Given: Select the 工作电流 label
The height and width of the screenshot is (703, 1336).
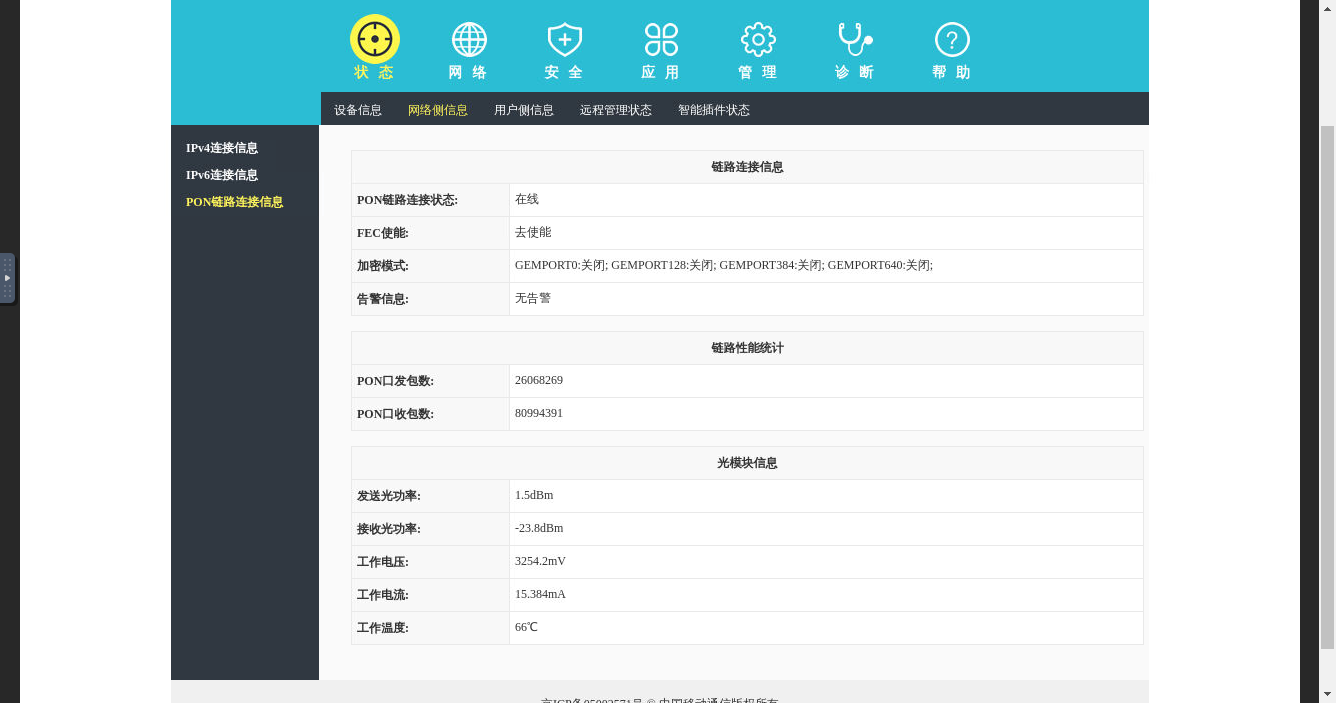Looking at the screenshot, I should 383,595.
